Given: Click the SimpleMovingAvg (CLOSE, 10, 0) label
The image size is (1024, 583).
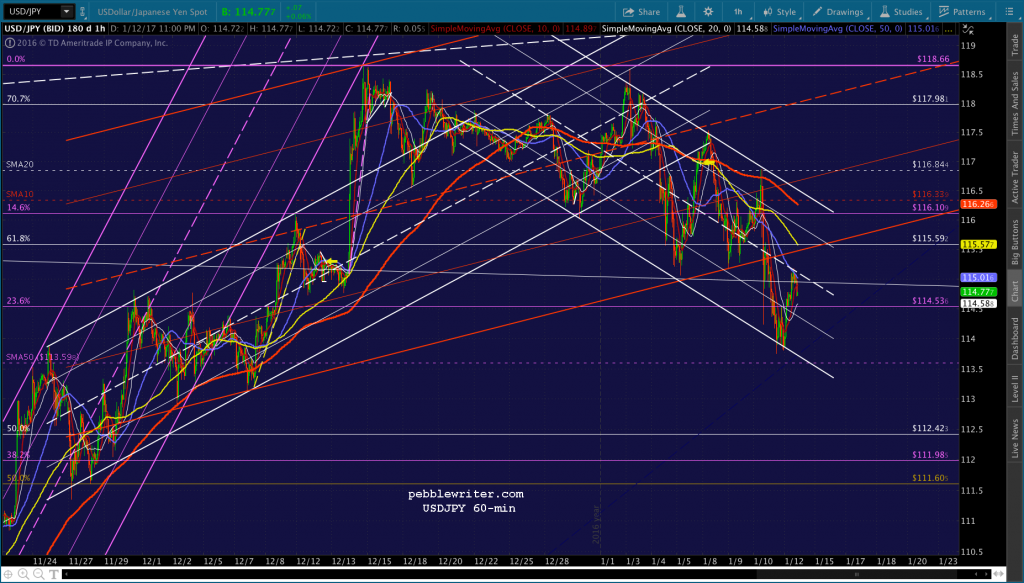Looking at the screenshot, I should (x=494, y=29).
